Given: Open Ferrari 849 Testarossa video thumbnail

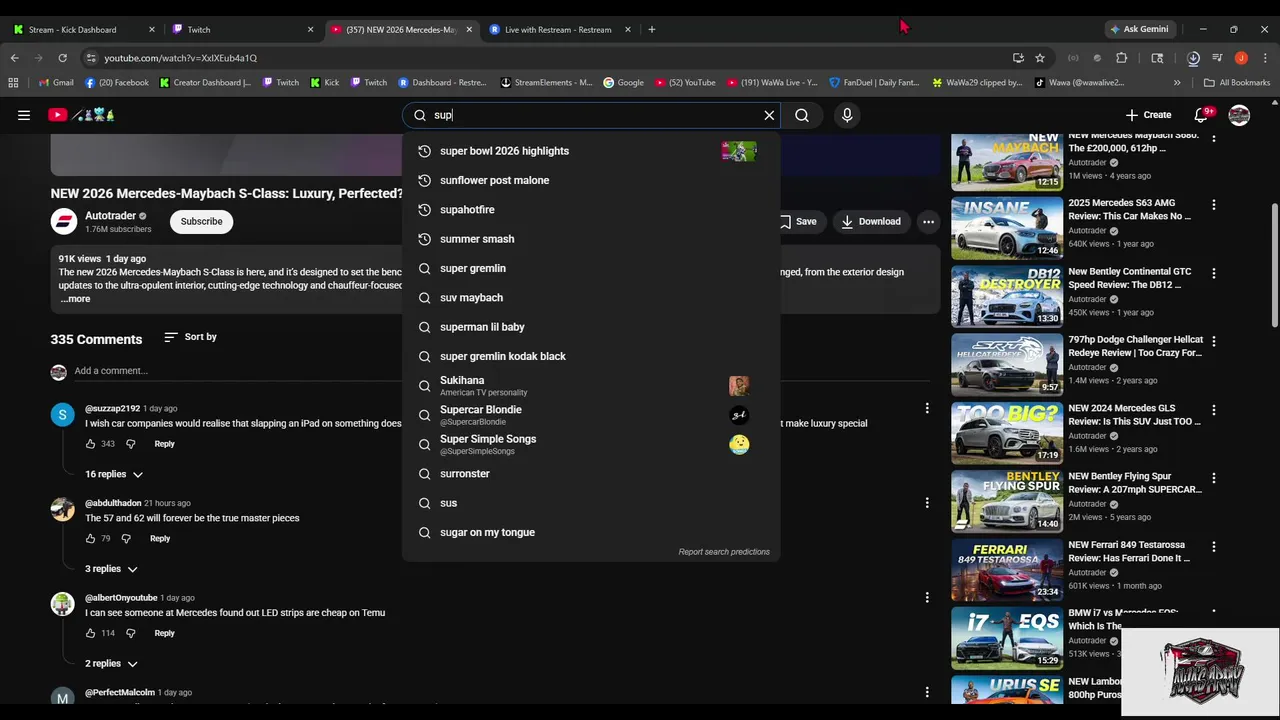Looking at the screenshot, I should click(1007, 570).
